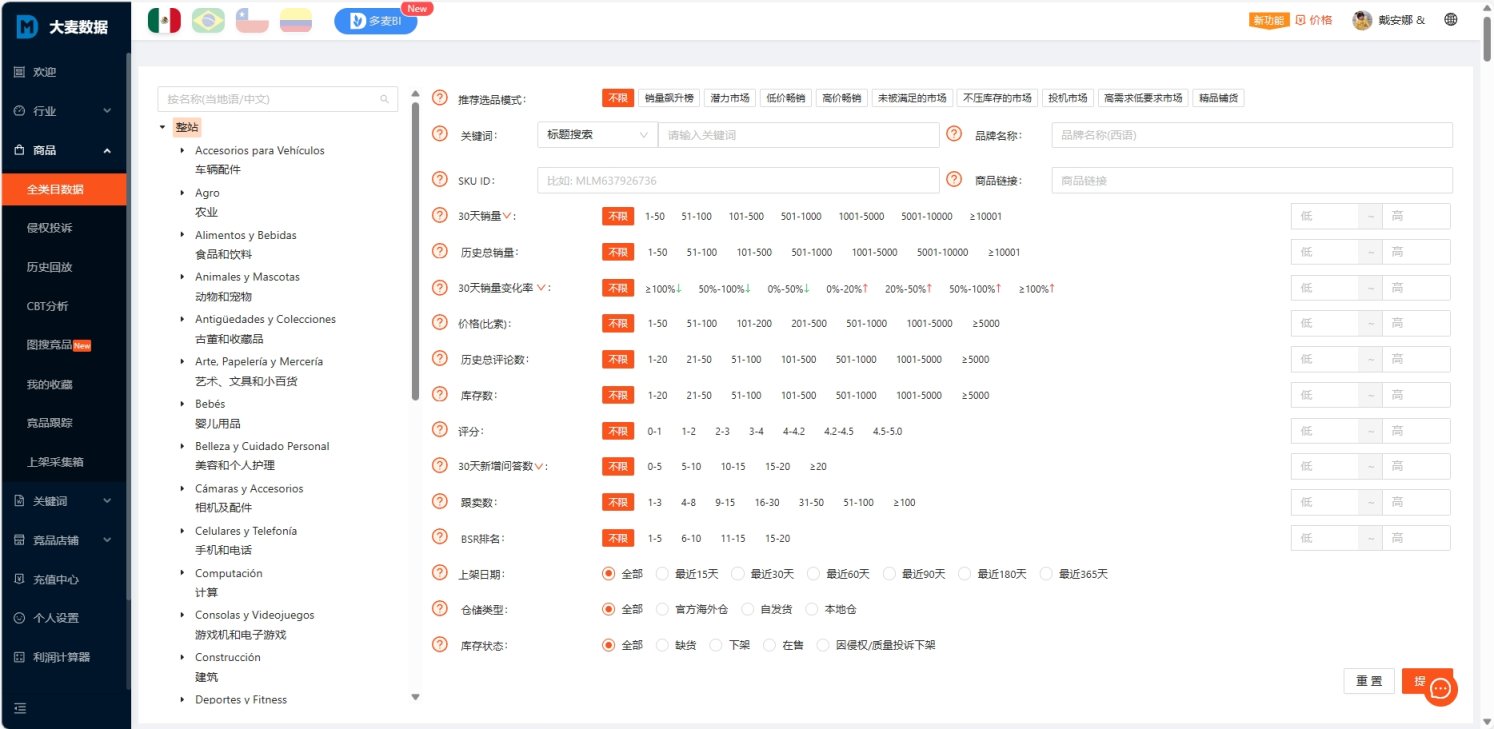Click help icon beside 推荐选品模式

click(439, 98)
